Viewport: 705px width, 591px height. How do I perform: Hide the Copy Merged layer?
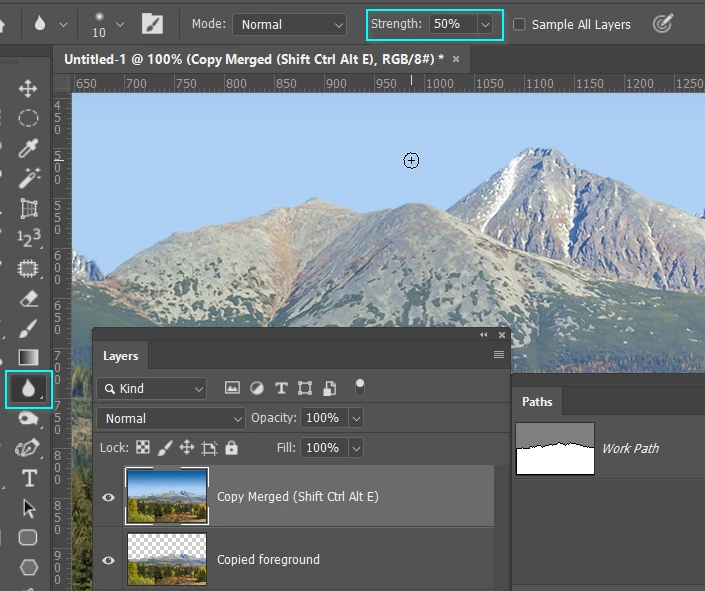click(x=108, y=497)
